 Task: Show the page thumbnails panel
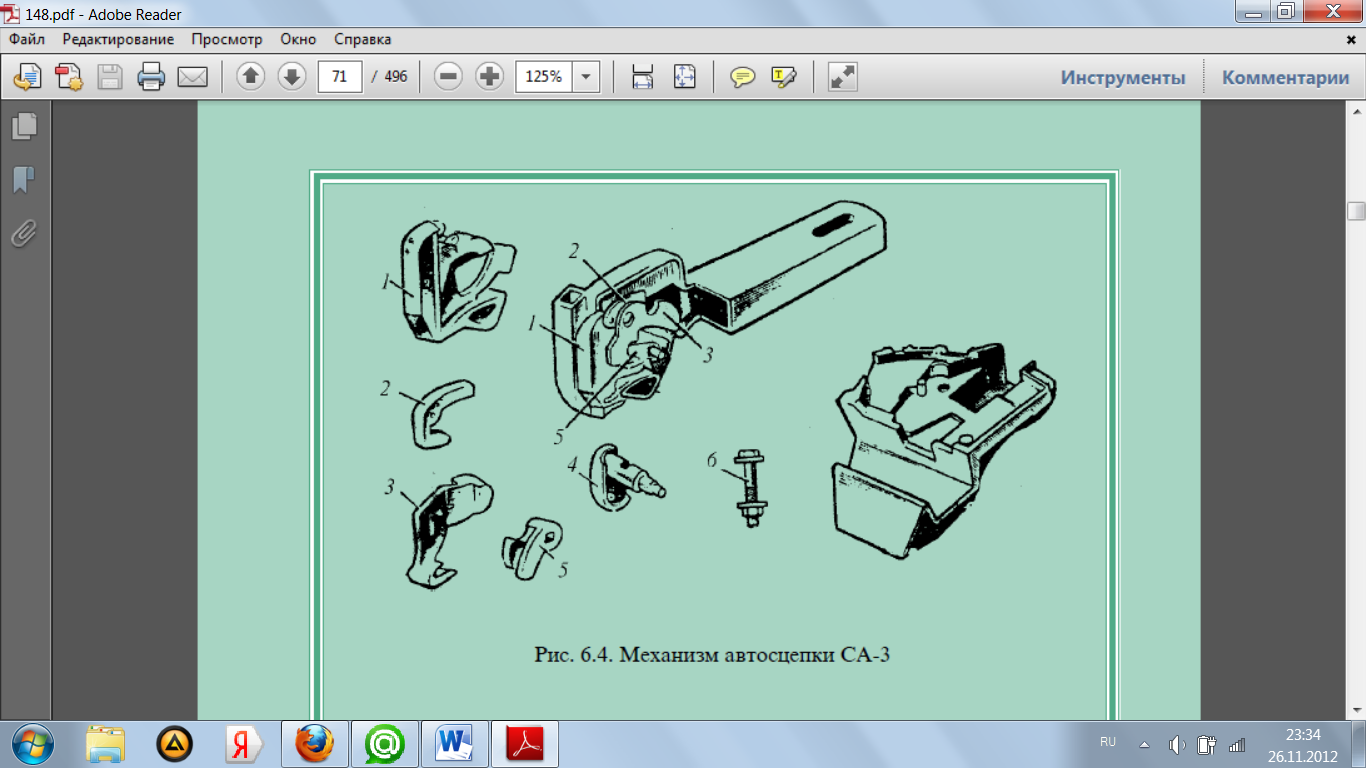pyautogui.click(x=25, y=126)
